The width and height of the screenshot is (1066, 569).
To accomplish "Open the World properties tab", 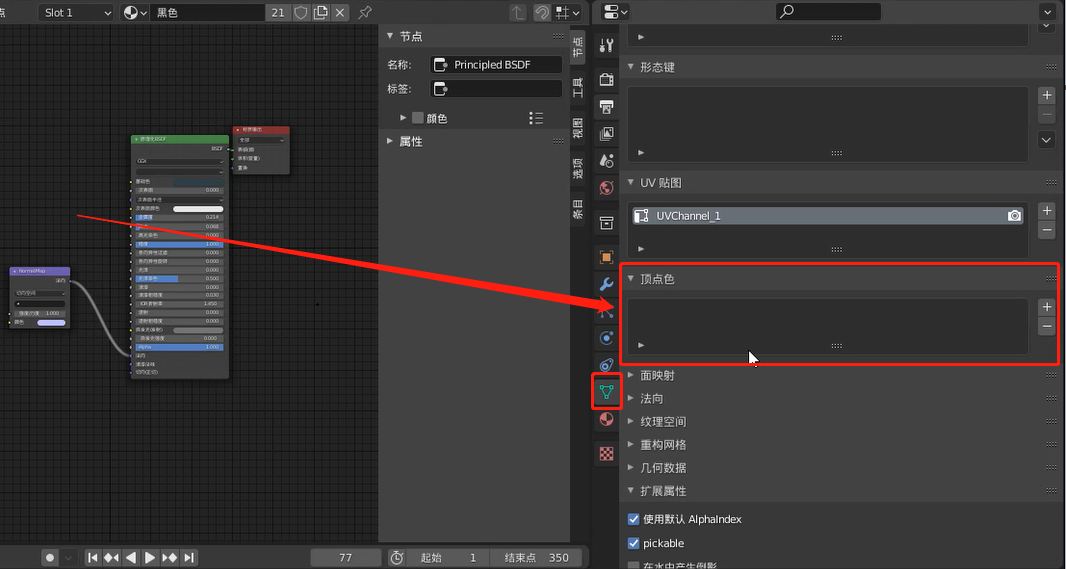I will tap(606, 188).
